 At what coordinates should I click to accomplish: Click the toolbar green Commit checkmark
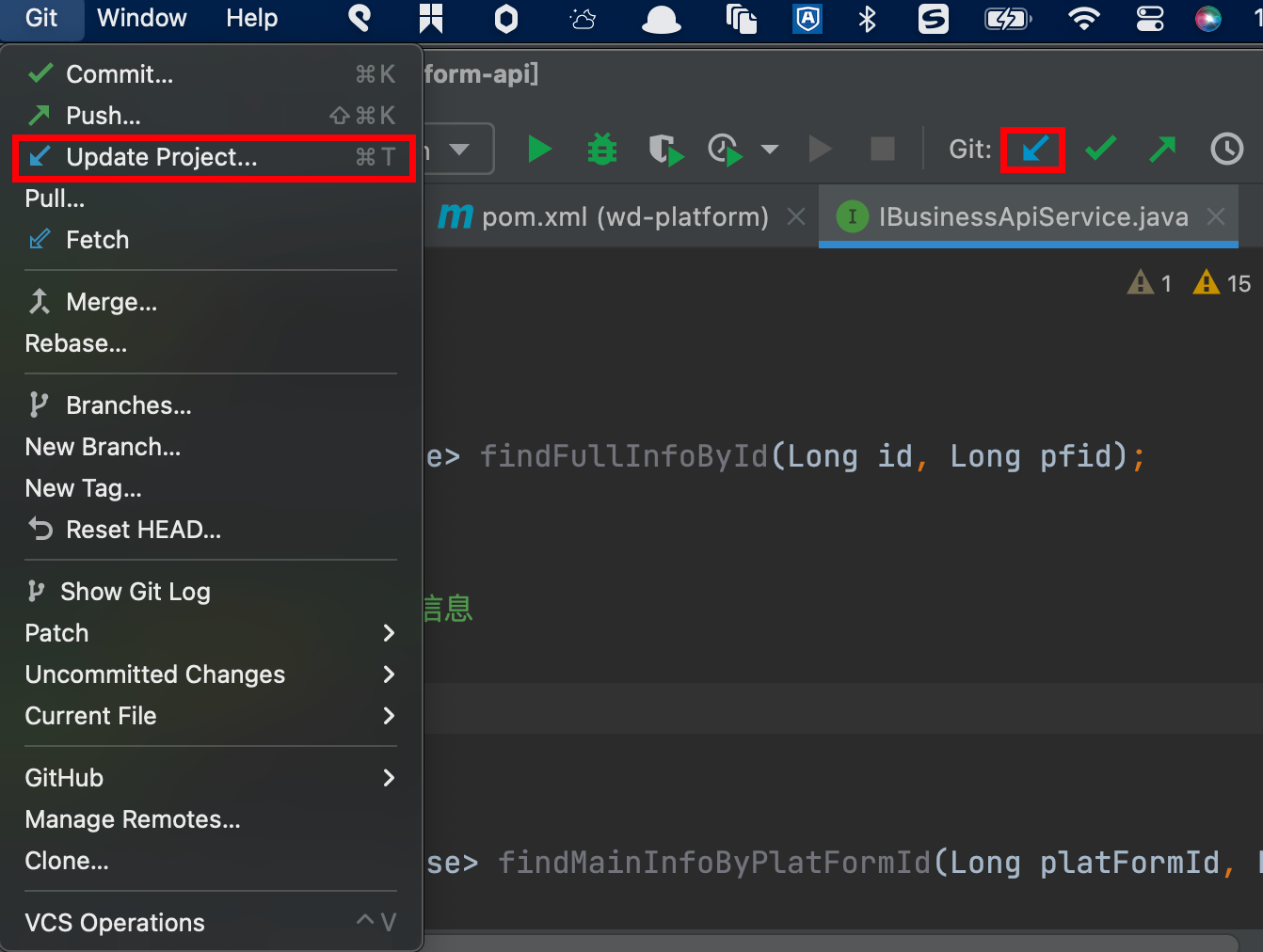click(1100, 149)
